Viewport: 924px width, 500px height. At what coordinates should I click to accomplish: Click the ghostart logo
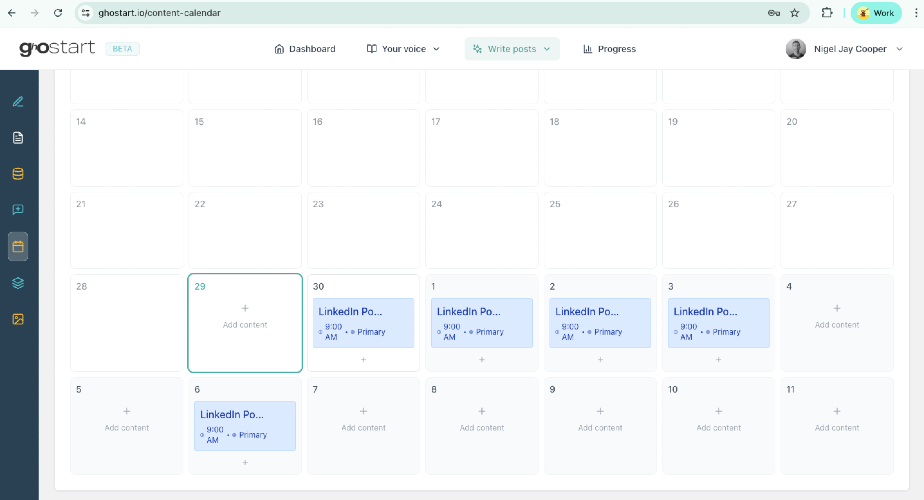click(57, 48)
